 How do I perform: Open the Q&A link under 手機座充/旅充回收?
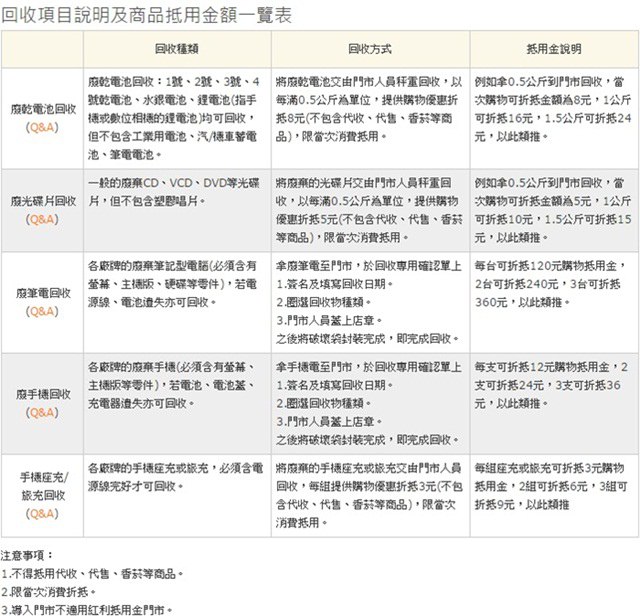[x=42, y=514]
